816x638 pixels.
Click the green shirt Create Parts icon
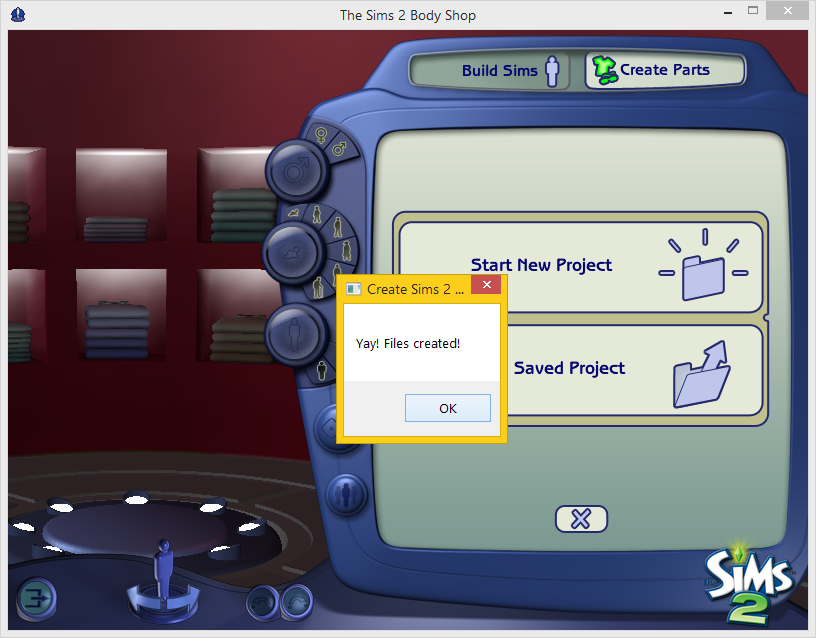tap(605, 70)
